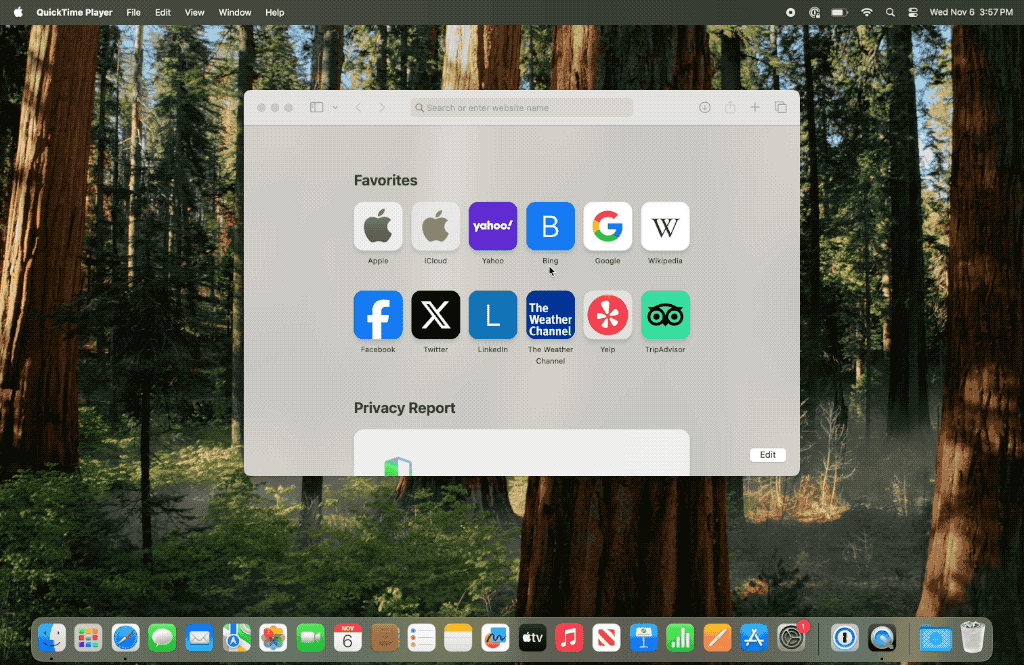Image resolution: width=1024 pixels, height=665 pixels.
Task: Open the Twitter X favorite tile
Action: (436, 315)
